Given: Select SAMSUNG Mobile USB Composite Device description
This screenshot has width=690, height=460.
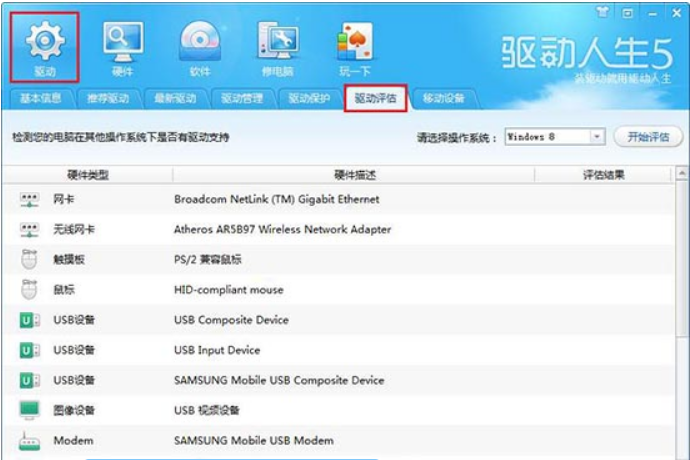Looking at the screenshot, I should point(279,380).
